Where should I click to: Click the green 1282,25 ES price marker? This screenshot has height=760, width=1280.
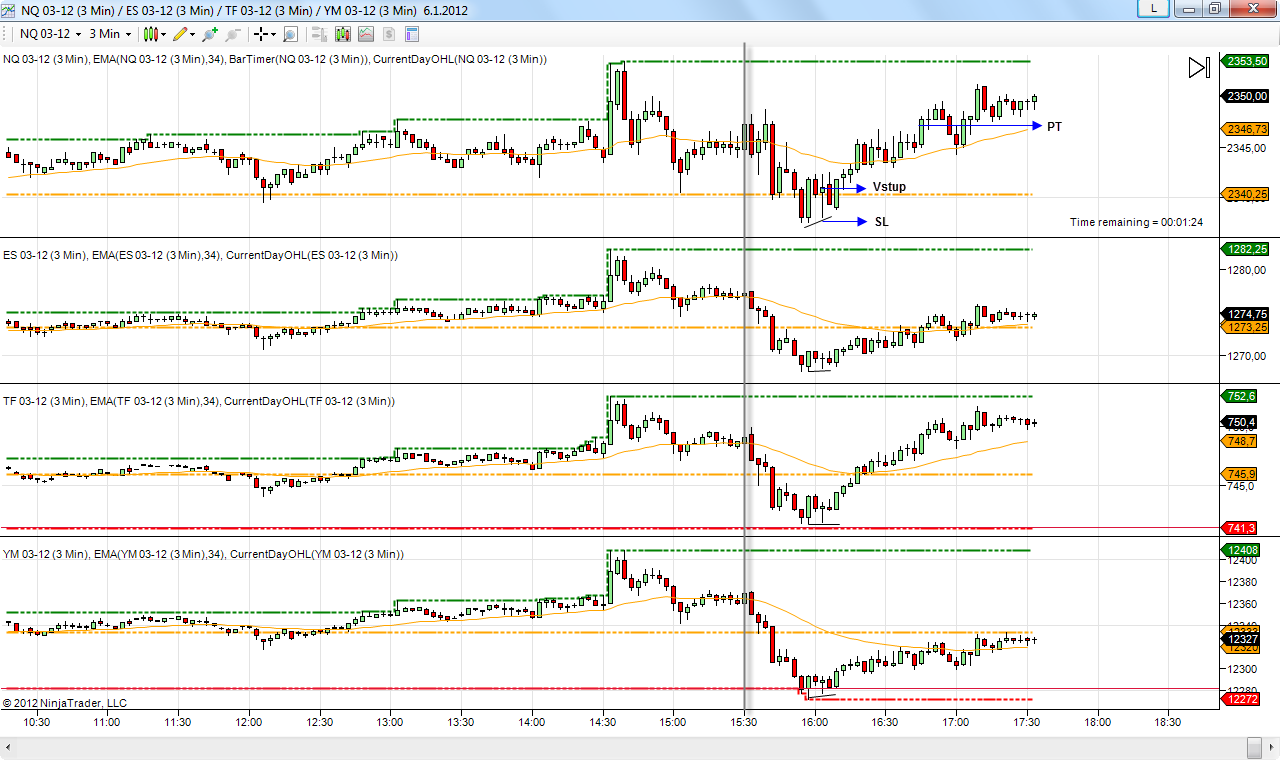(1246, 249)
